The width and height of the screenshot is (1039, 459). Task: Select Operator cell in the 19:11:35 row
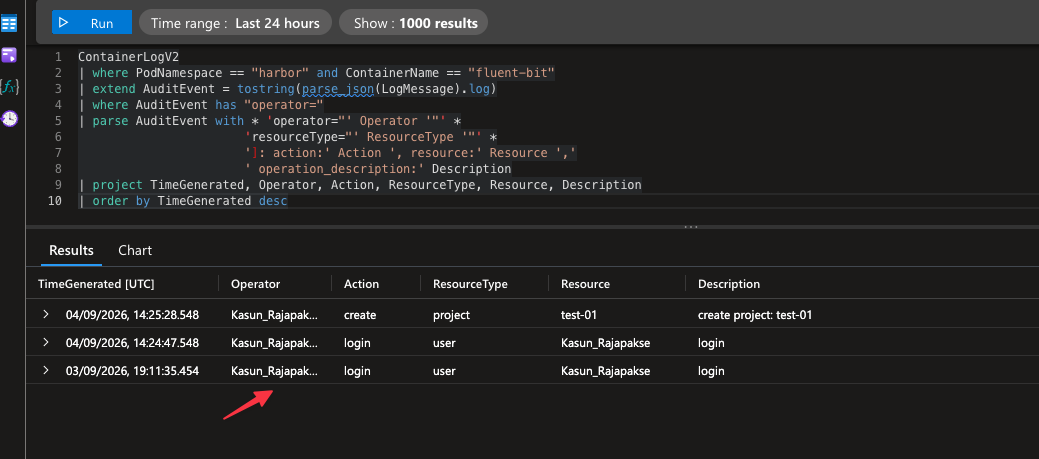[x=274, y=371]
